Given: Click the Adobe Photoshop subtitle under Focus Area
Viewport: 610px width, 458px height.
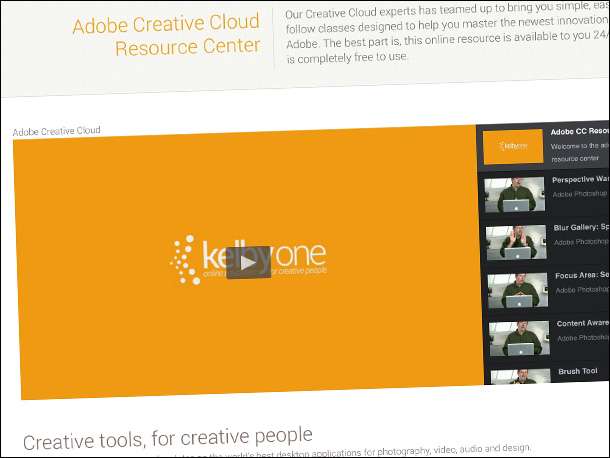Looking at the screenshot, I should [x=583, y=290].
